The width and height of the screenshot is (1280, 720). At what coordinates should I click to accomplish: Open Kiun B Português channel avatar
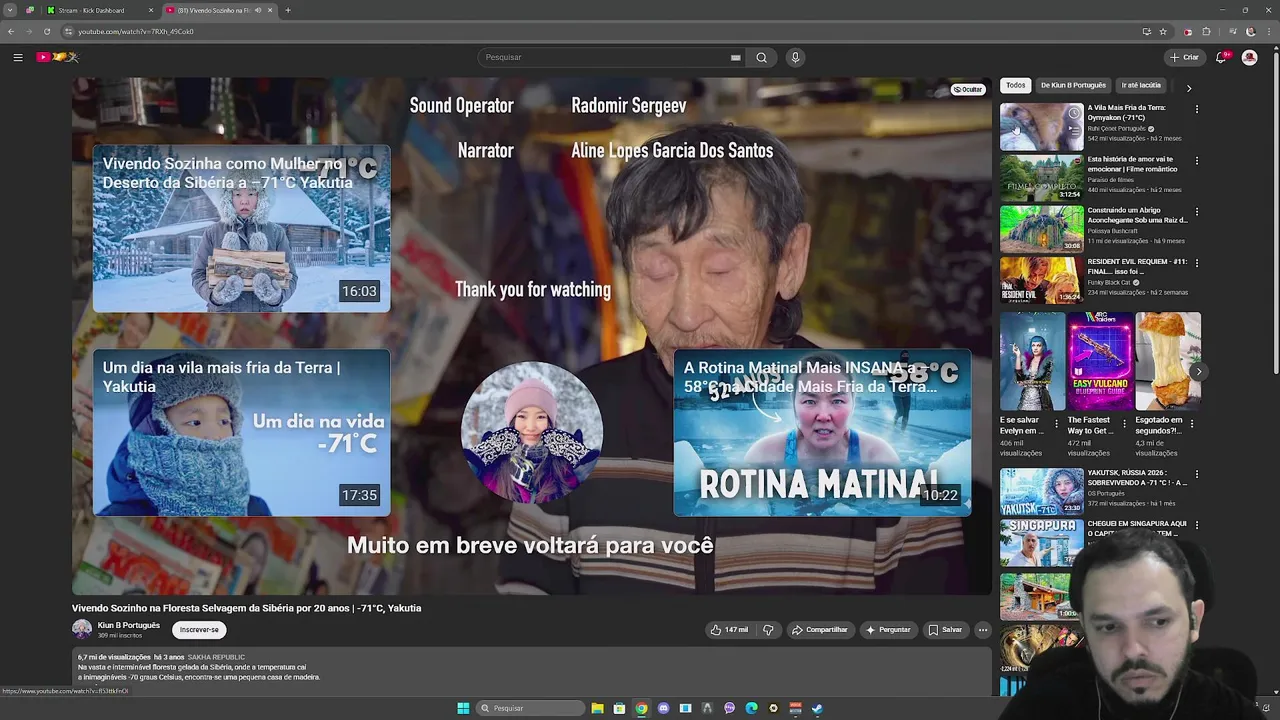pos(82,629)
